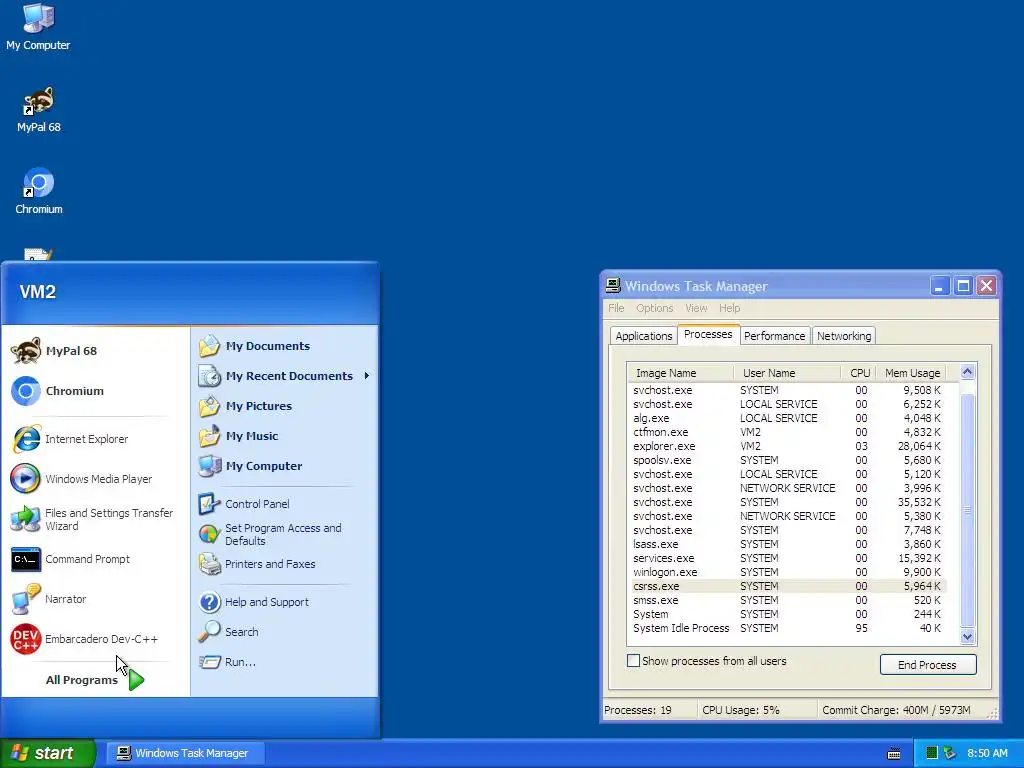Select svchost.exe row using 35,532 K
This screenshot has width=1024, height=768.
pyautogui.click(x=788, y=502)
